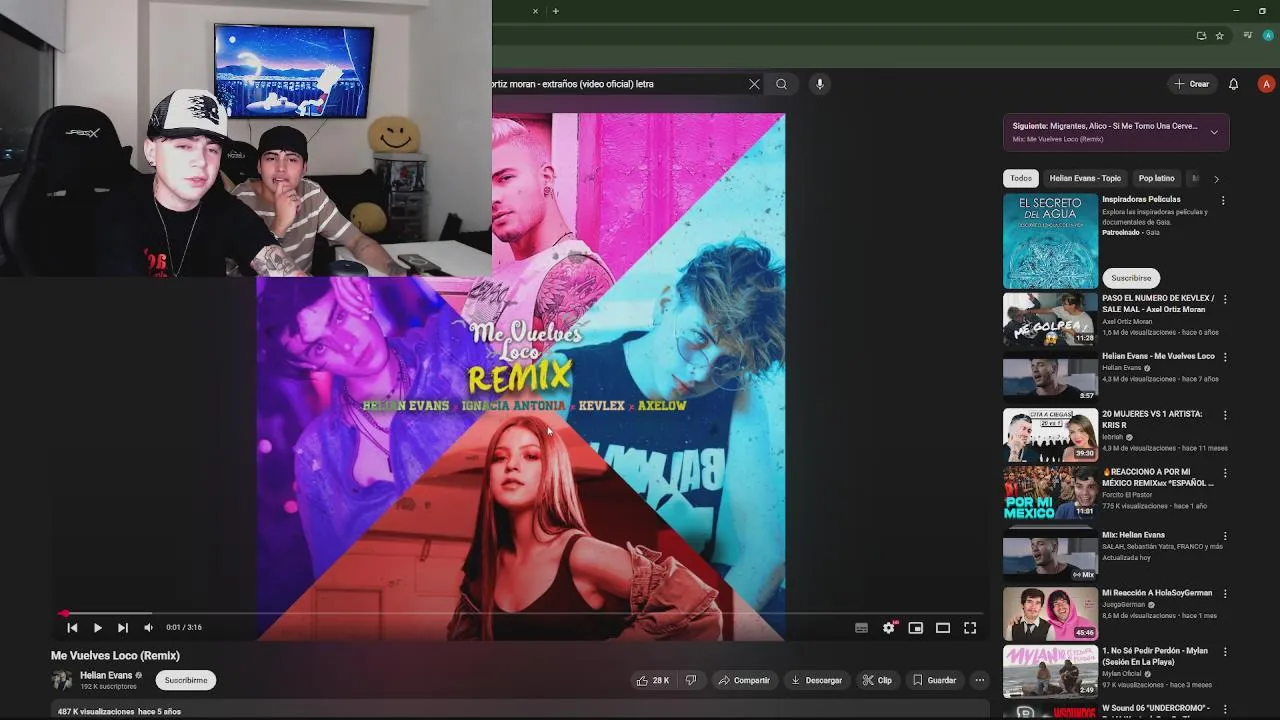Click the Me Vuelves Loco (Remix) title
The height and width of the screenshot is (720, 1280).
(115, 656)
